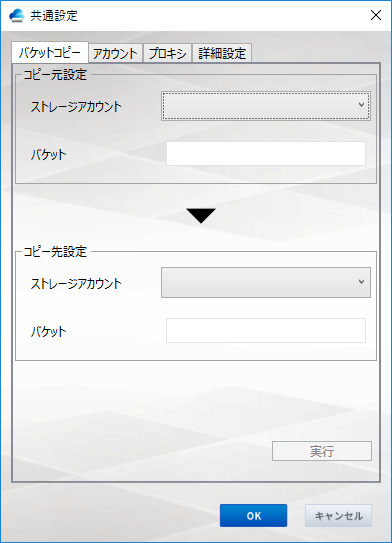The height and width of the screenshot is (543, 392).
Task: Go to the 詳細設定 tab
Action: (222, 53)
